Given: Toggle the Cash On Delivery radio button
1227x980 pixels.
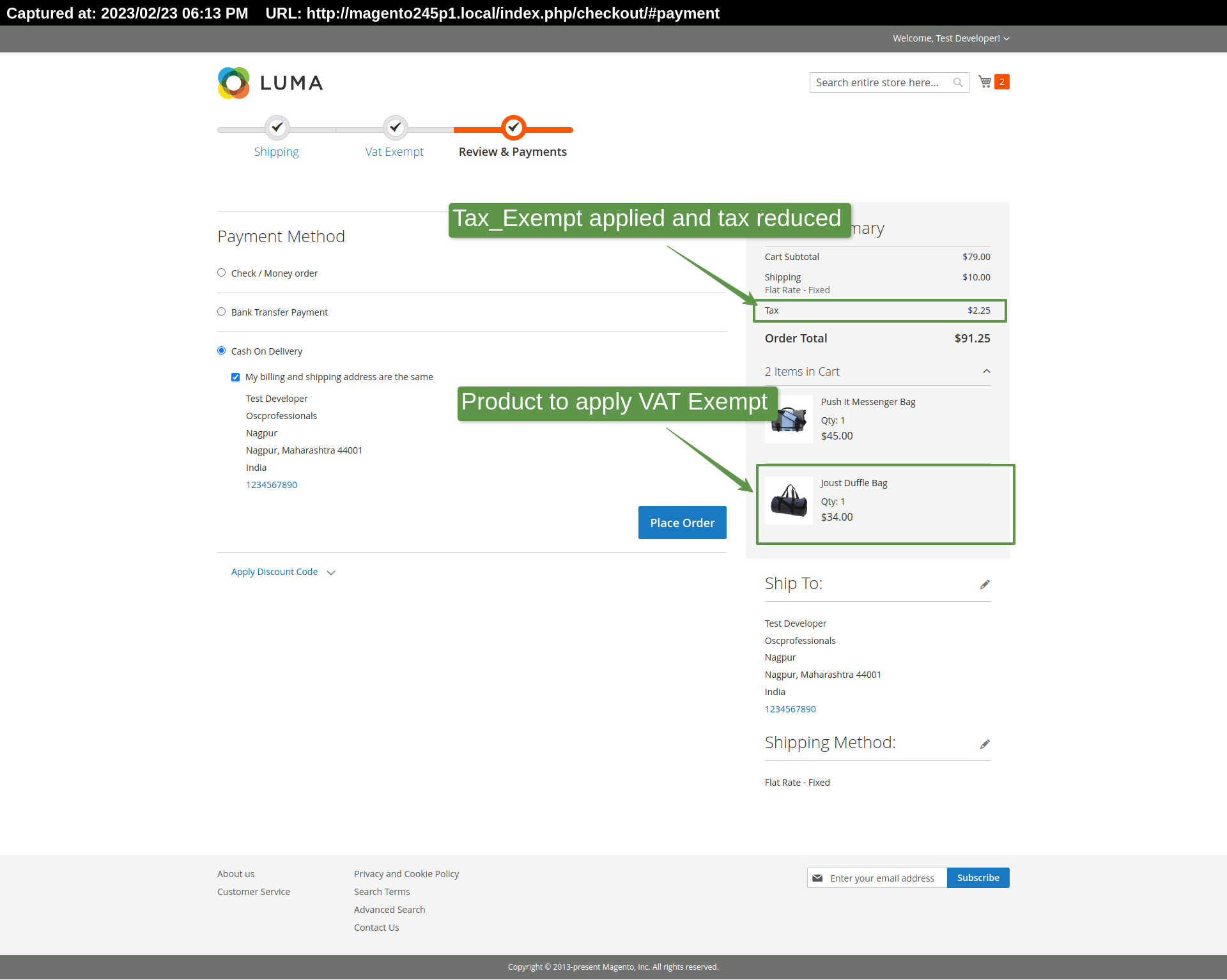Looking at the screenshot, I should click(x=222, y=350).
